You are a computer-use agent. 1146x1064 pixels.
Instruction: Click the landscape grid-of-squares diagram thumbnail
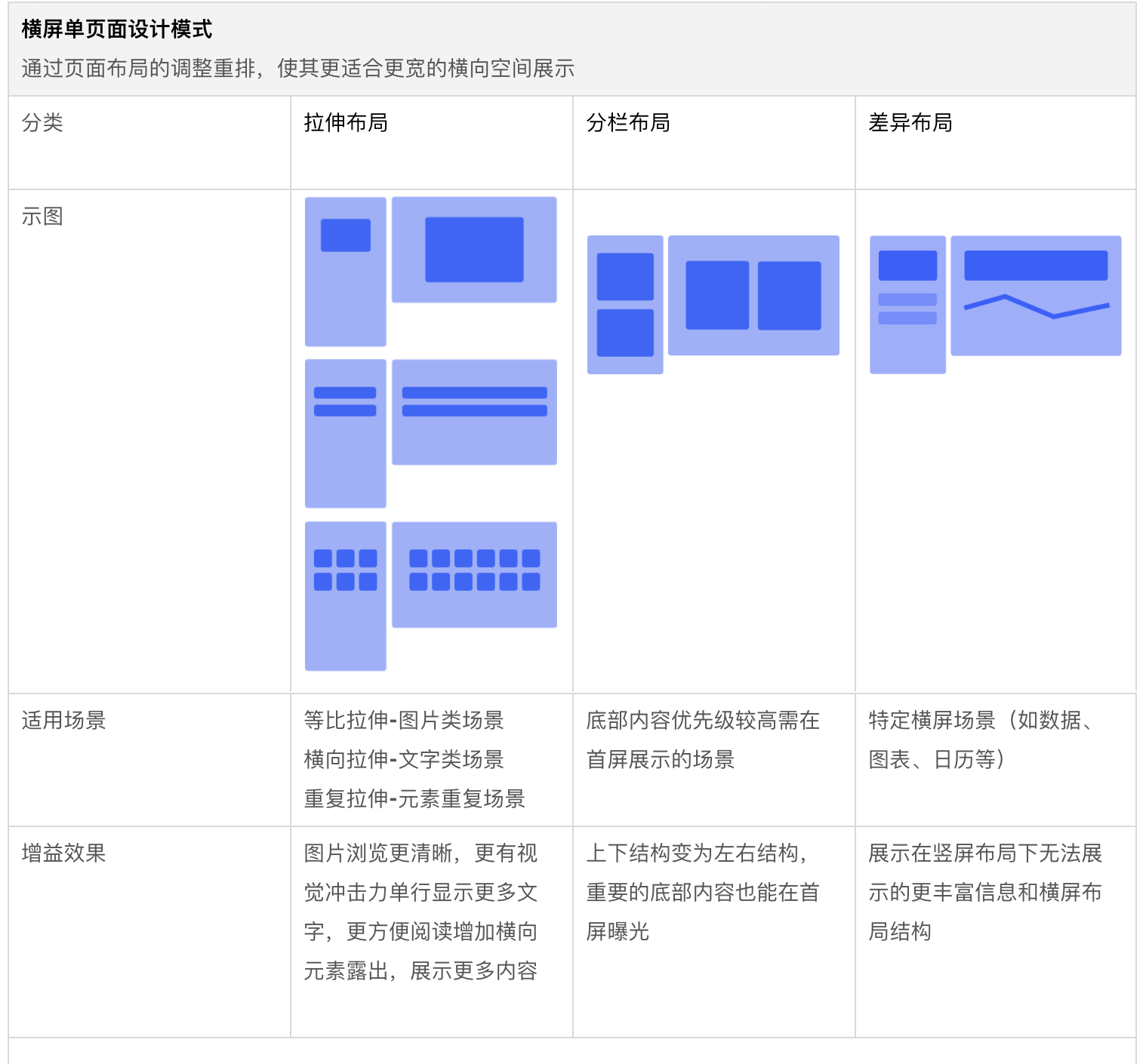pos(474,574)
